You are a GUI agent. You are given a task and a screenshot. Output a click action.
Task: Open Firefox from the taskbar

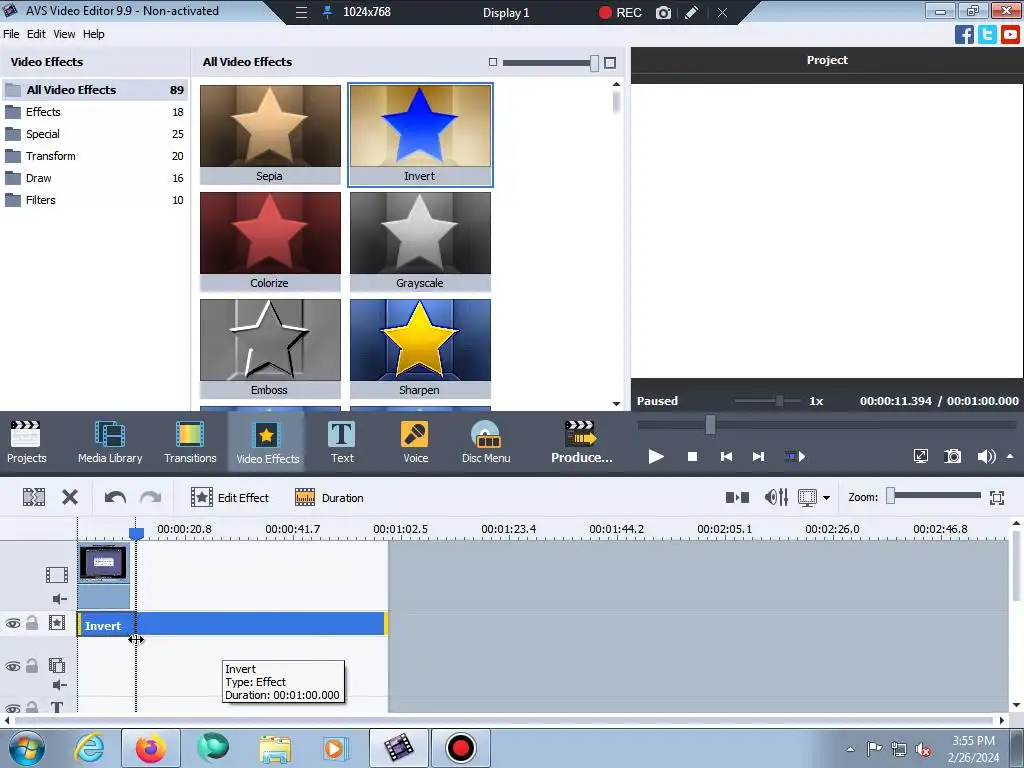tap(150, 748)
